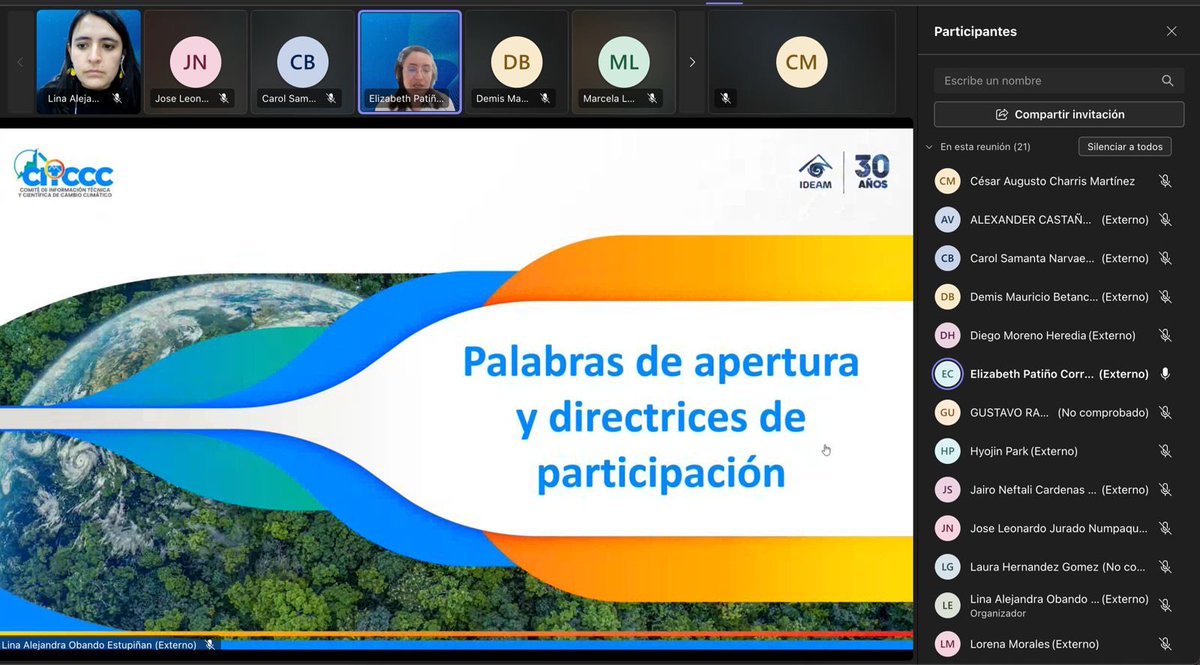Viewport: 1200px width, 665px height.
Task: Click the muted mic icon beside César Augusto Charris
Action: pos(1165,181)
